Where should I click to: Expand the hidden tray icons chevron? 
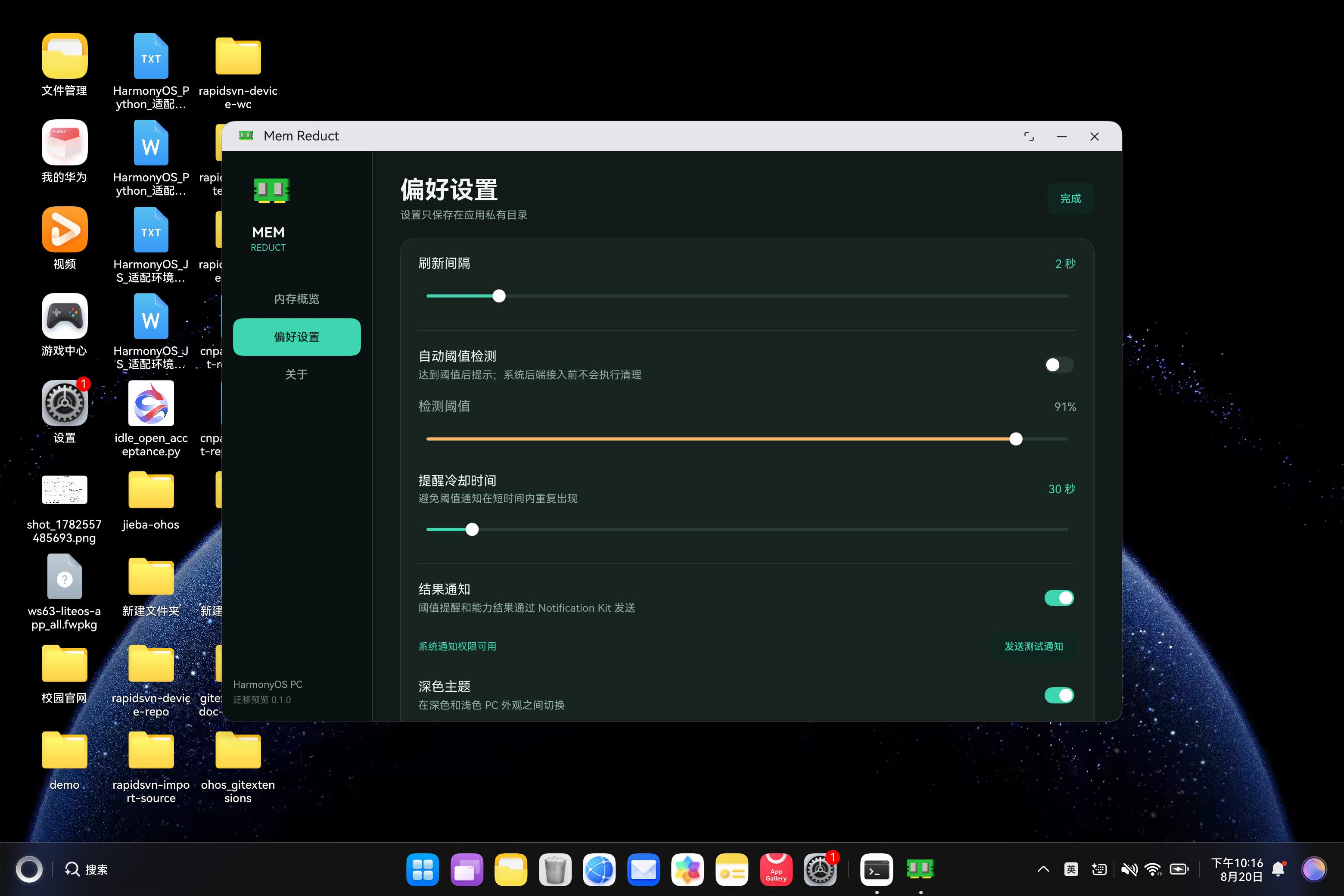[x=1043, y=870]
